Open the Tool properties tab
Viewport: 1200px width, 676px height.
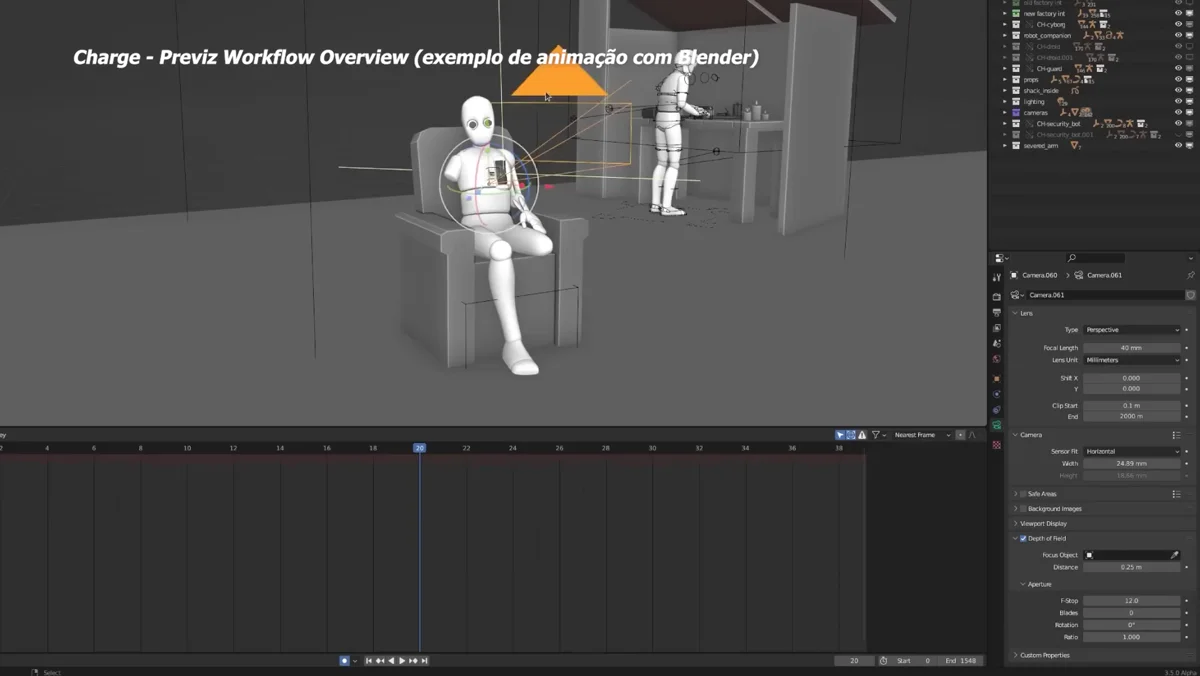[x=997, y=277]
